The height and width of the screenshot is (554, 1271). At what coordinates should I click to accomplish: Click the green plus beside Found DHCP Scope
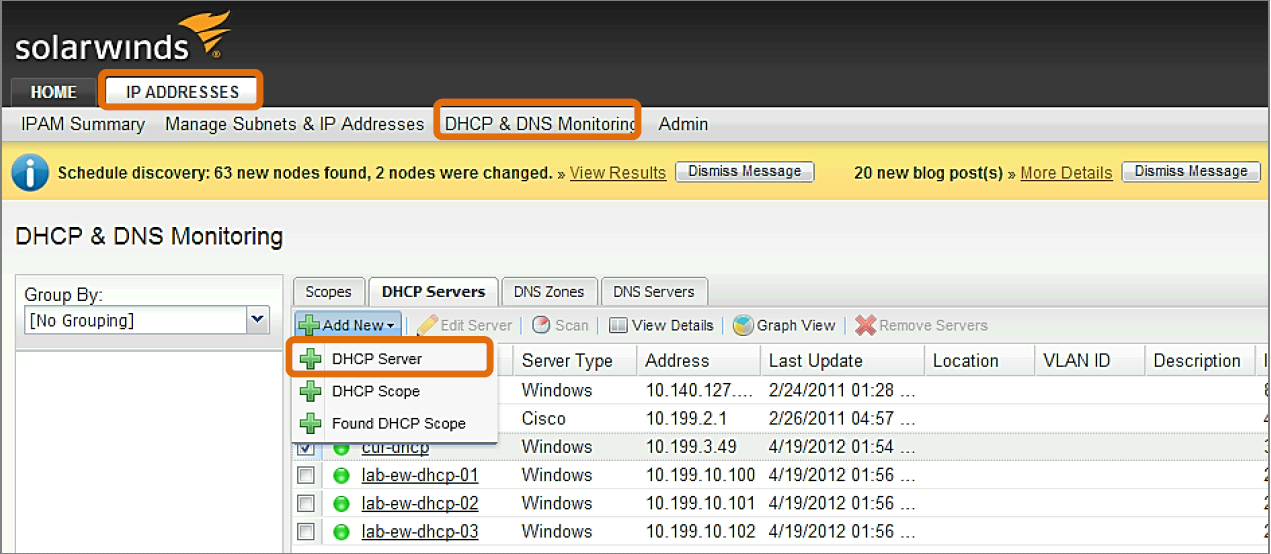311,423
